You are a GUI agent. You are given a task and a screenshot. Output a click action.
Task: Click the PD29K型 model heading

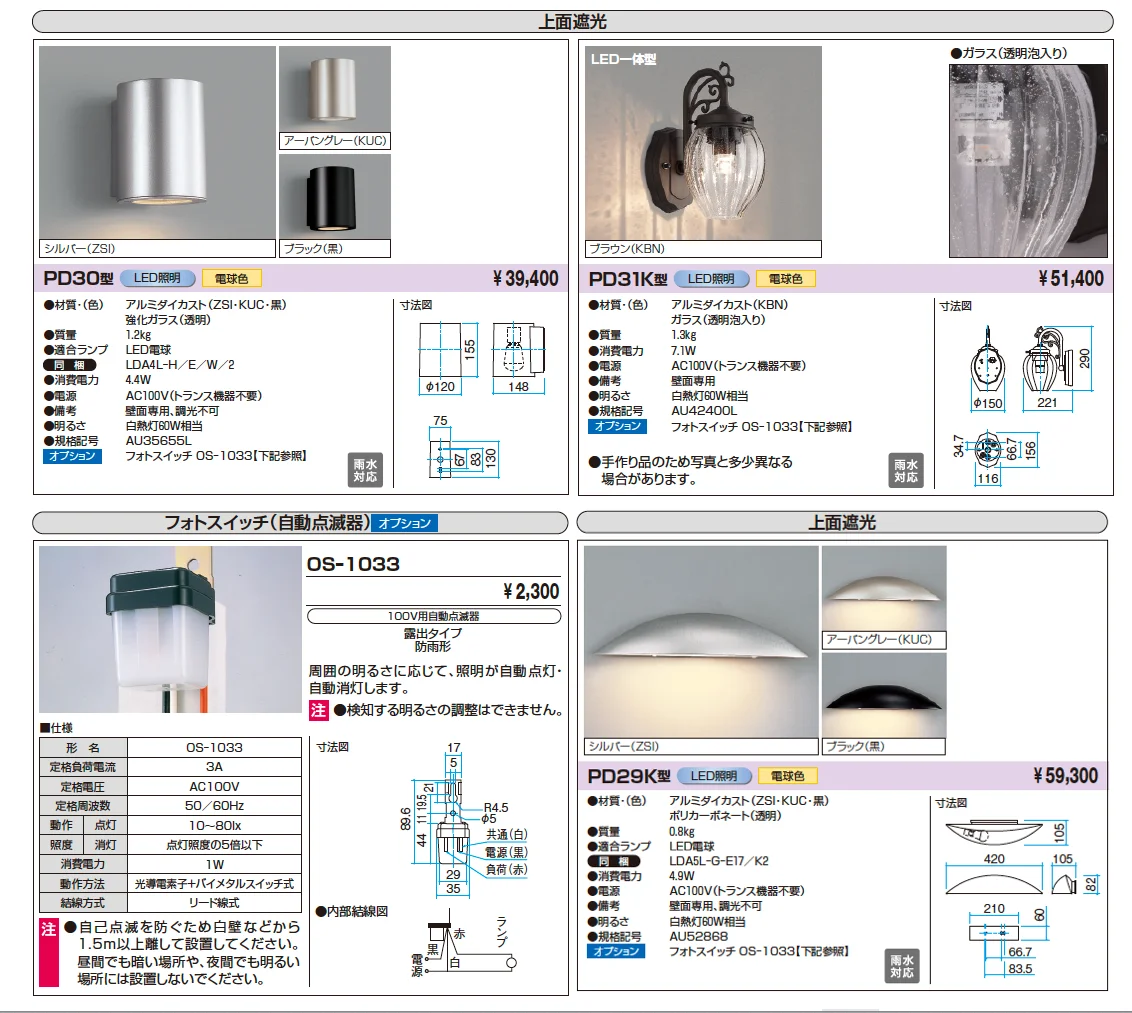click(629, 776)
